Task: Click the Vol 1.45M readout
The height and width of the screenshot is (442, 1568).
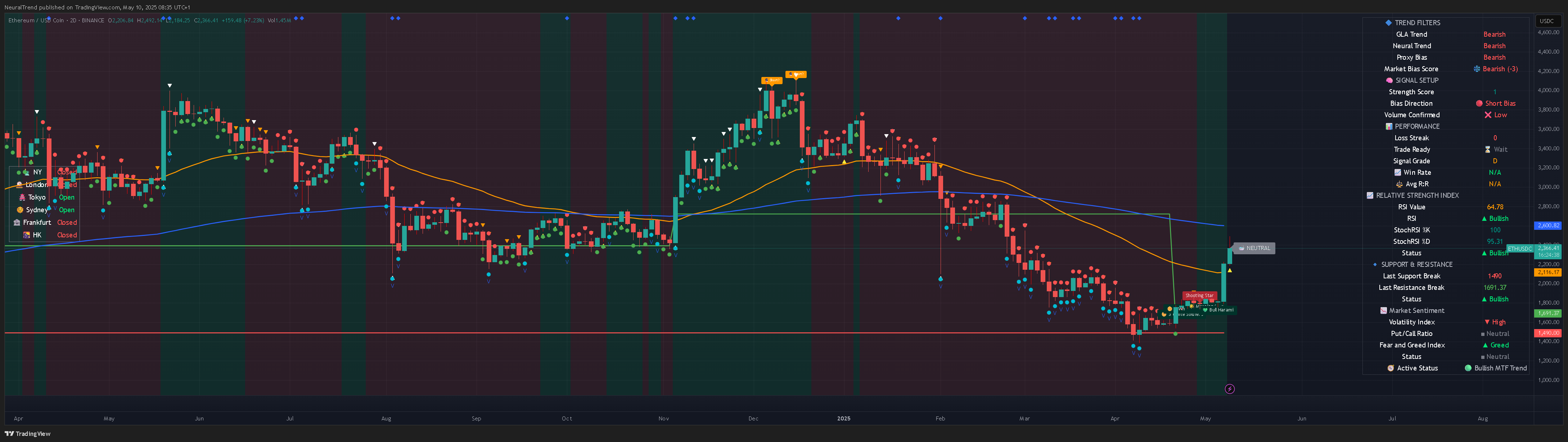Action: point(279,20)
